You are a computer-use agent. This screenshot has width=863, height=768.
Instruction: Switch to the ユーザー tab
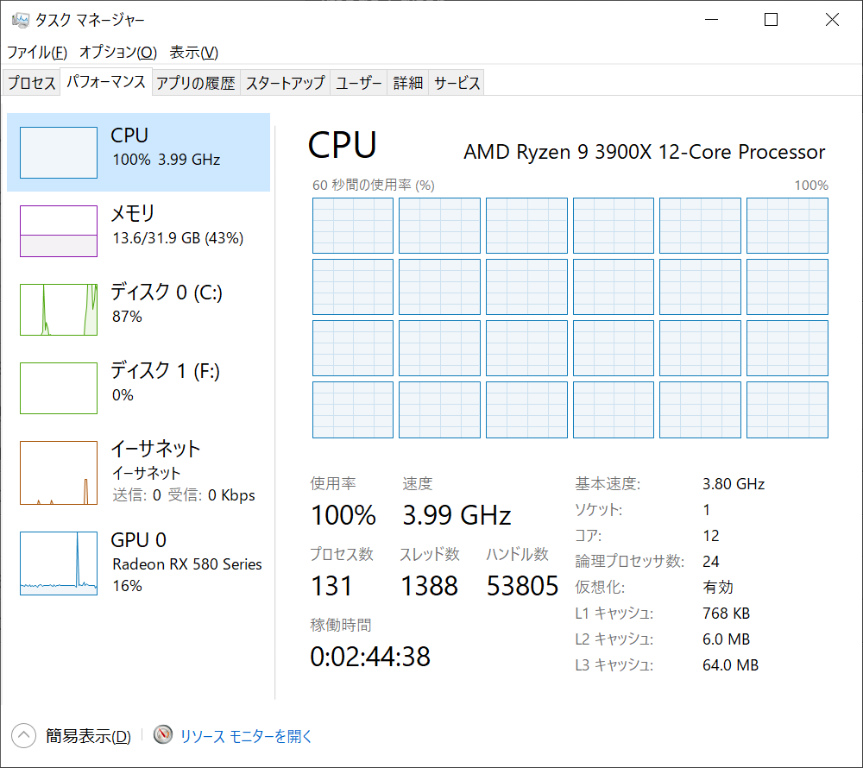pos(359,84)
